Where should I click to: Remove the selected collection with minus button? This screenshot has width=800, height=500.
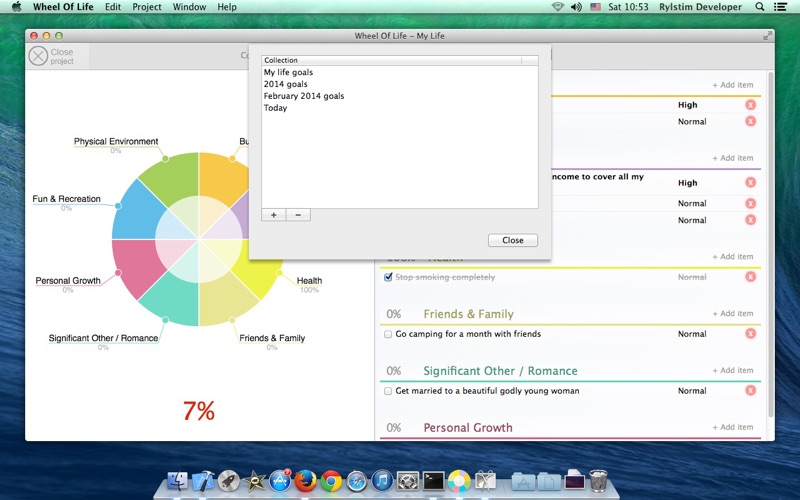tap(298, 215)
